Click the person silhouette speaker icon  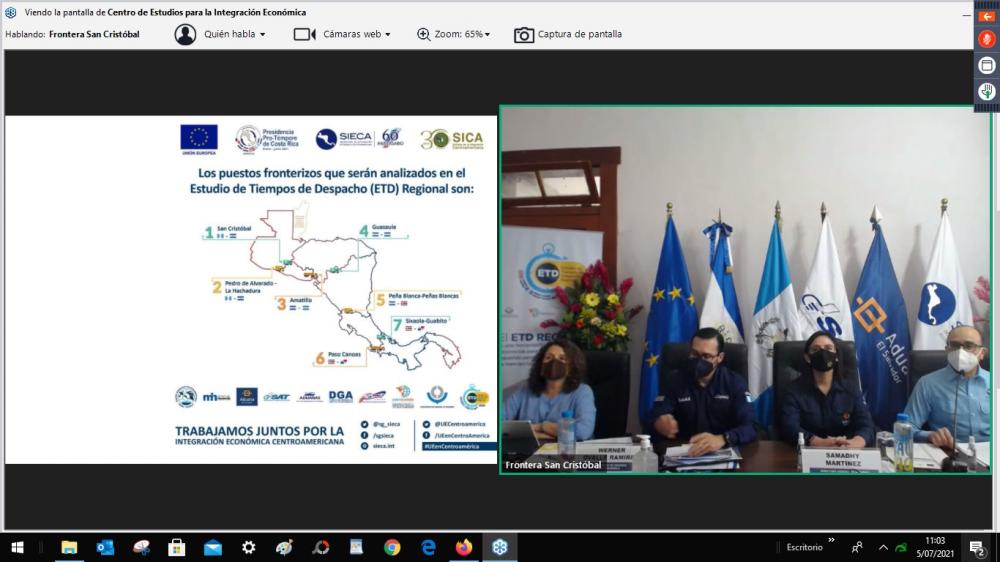click(185, 34)
